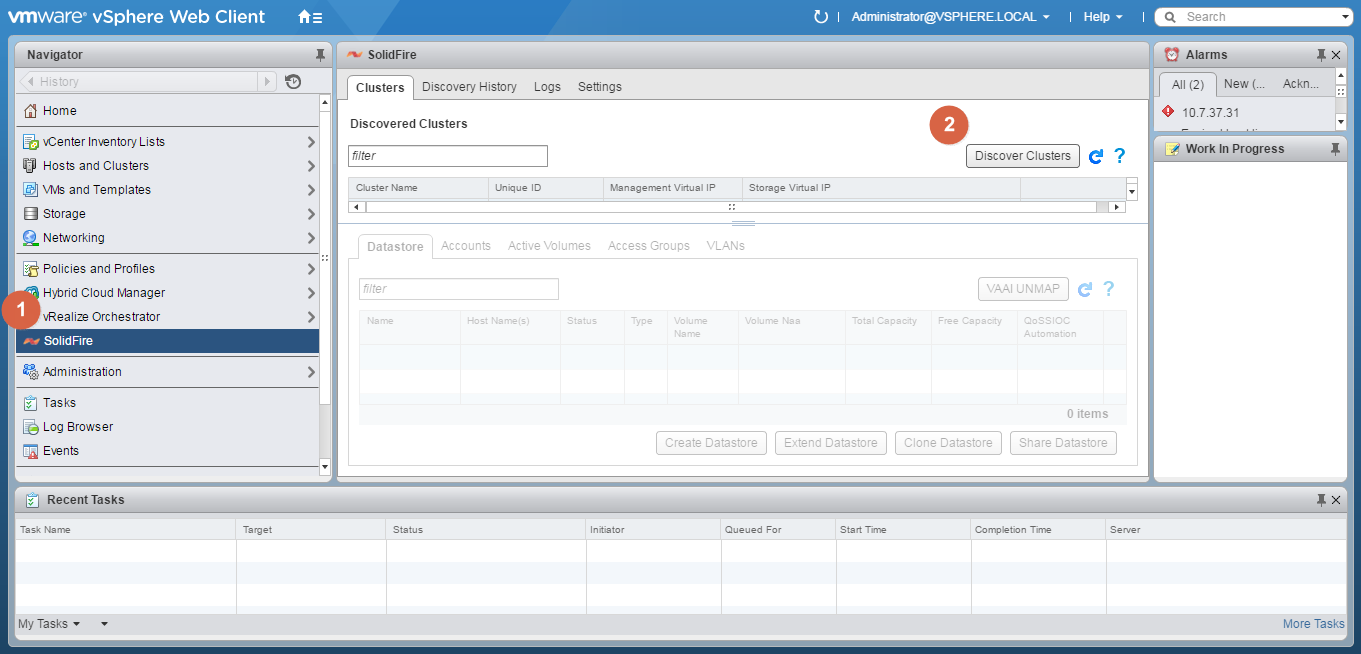Switch to Discovery History tab
The width and height of the screenshot is (1361, 654).
[x=469, y=87]
